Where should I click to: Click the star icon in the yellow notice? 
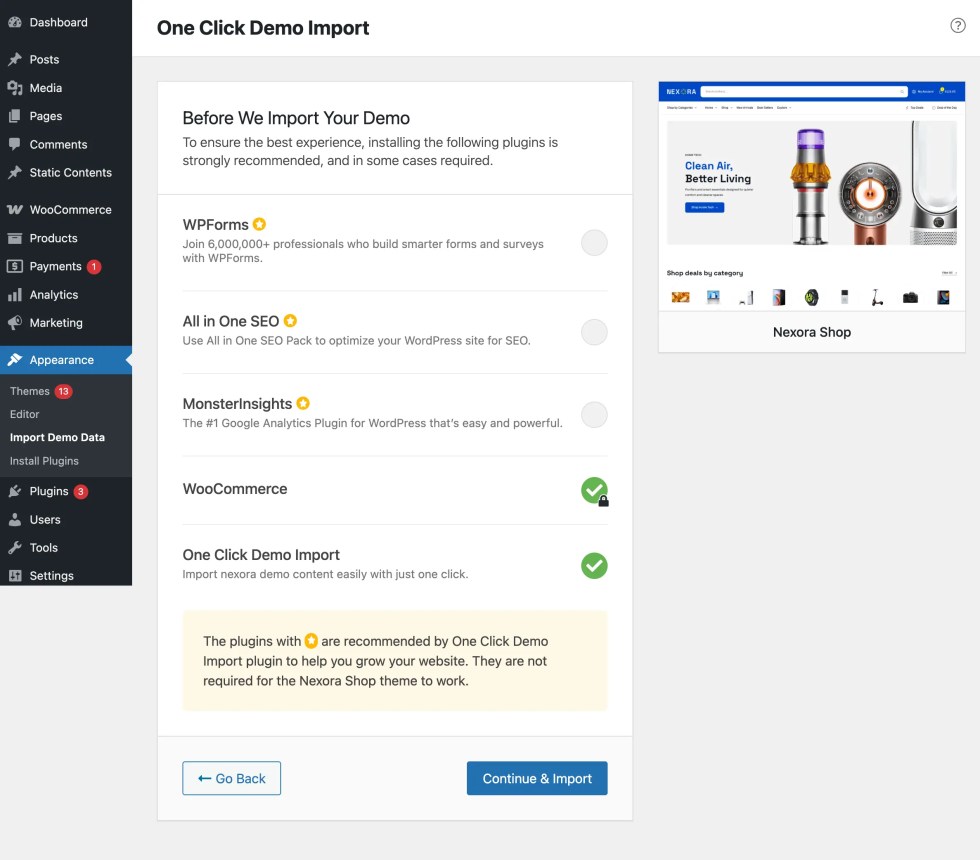pyautogui.click(x=311, y=641)
